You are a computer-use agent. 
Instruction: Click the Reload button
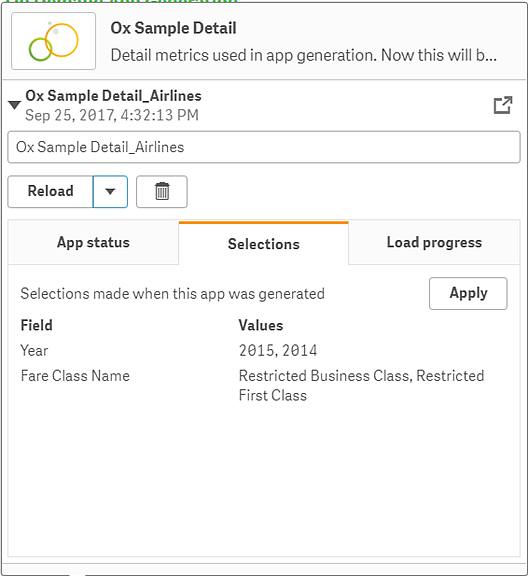[50, 191]
